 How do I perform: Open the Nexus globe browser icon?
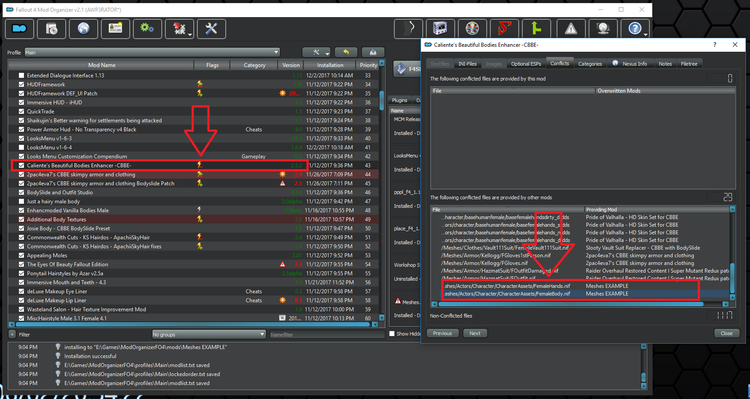pyautogui.click(x=83, y=29)
